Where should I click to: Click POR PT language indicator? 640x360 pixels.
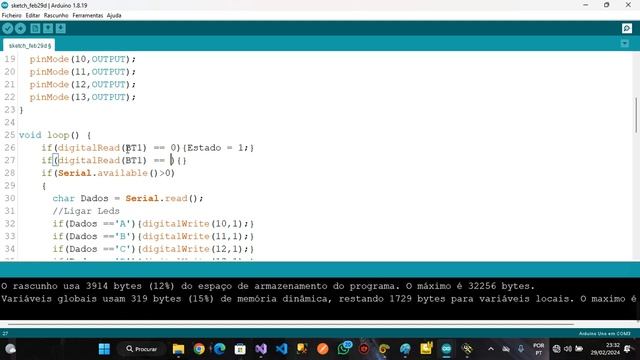538,349
